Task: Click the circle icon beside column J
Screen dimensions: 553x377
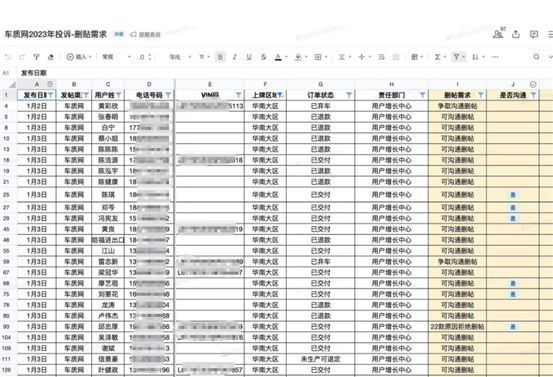Action: (x=533, y=84)
